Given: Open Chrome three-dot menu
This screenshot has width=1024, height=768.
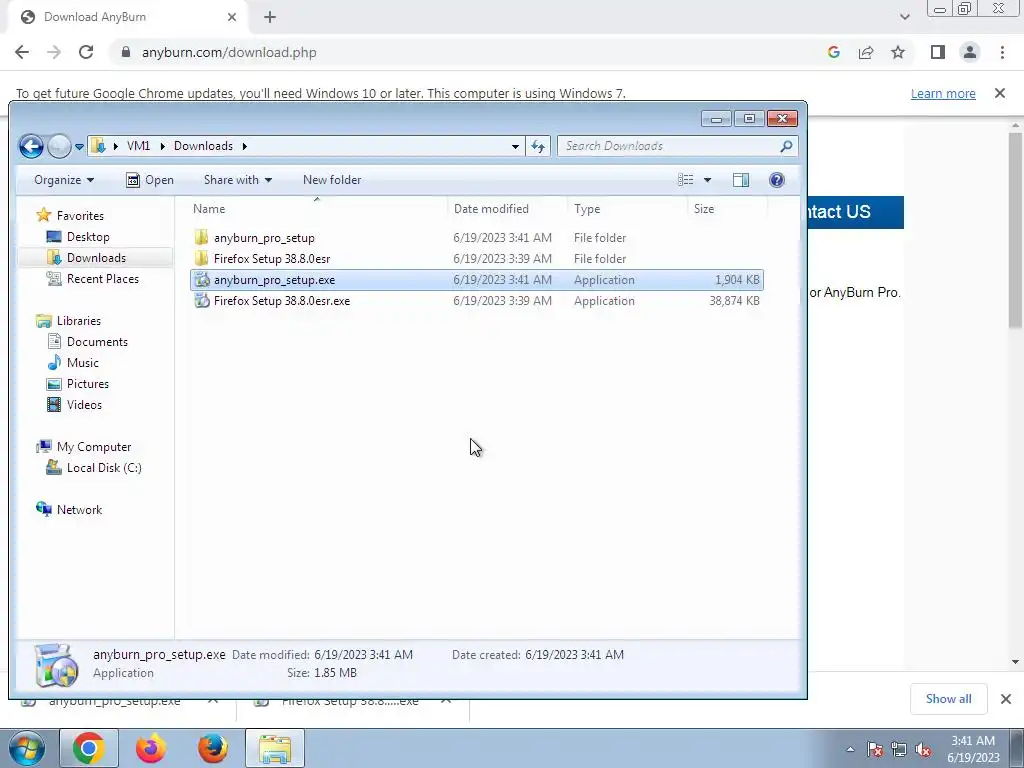Looking at the screenshot, I should (1002, 52).
